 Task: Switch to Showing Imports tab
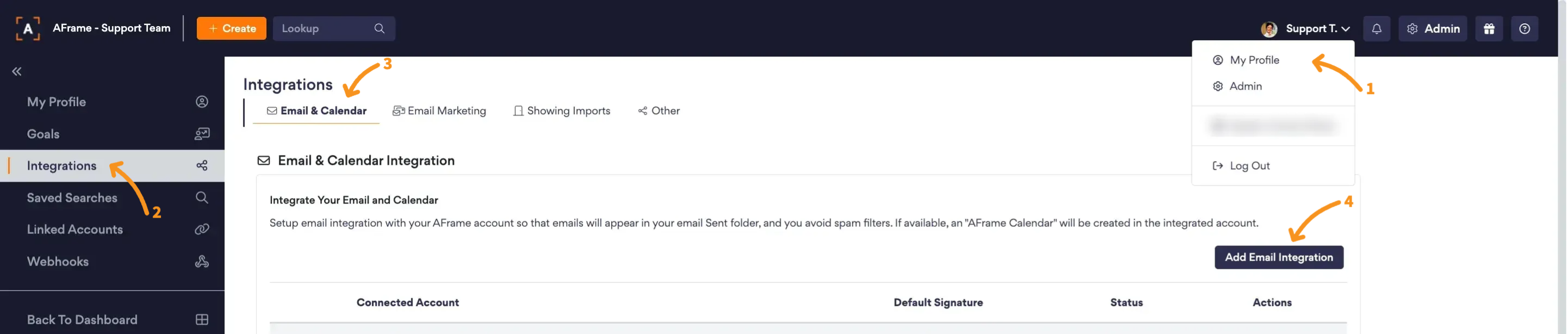click(x=562, y=111)
